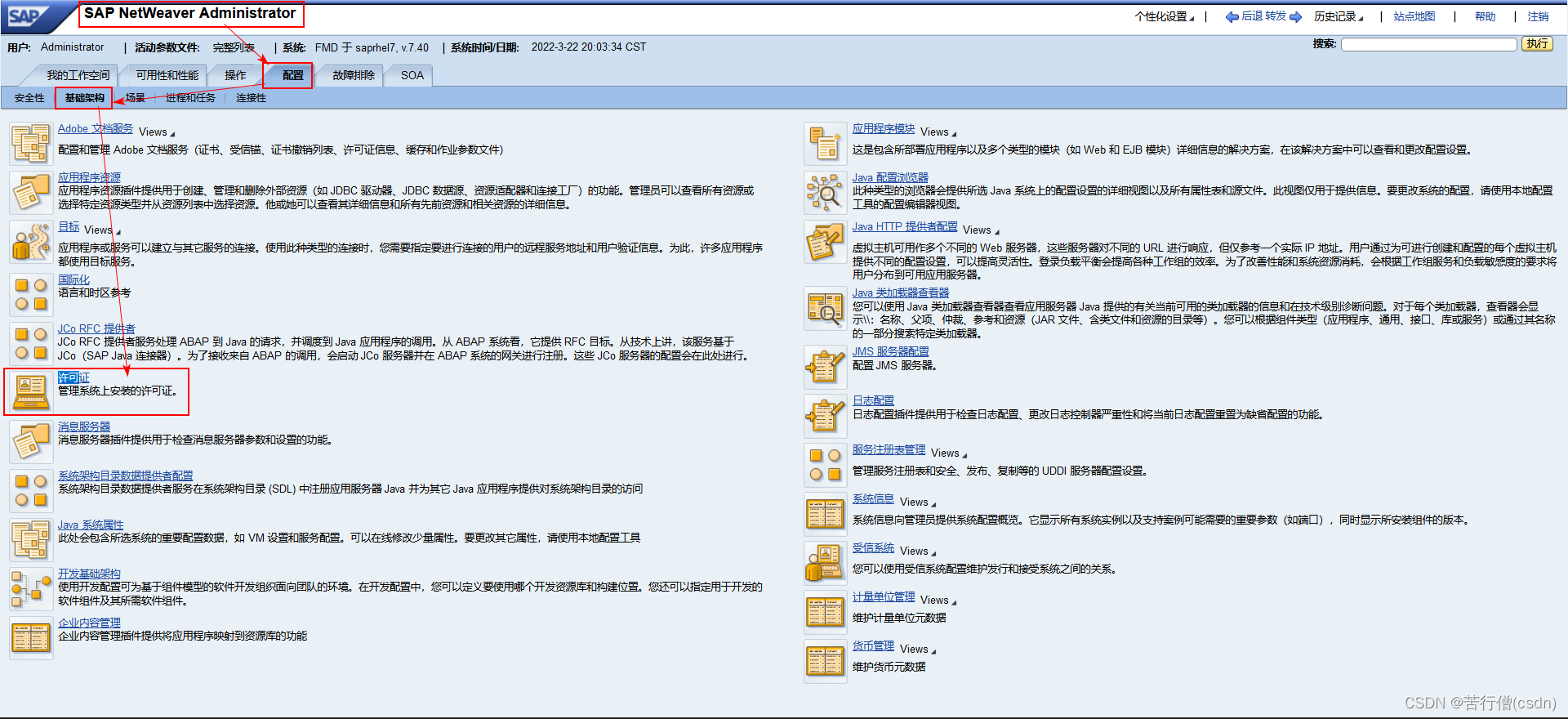
Task: Open the 许可证 link
Action: (73, 377)
